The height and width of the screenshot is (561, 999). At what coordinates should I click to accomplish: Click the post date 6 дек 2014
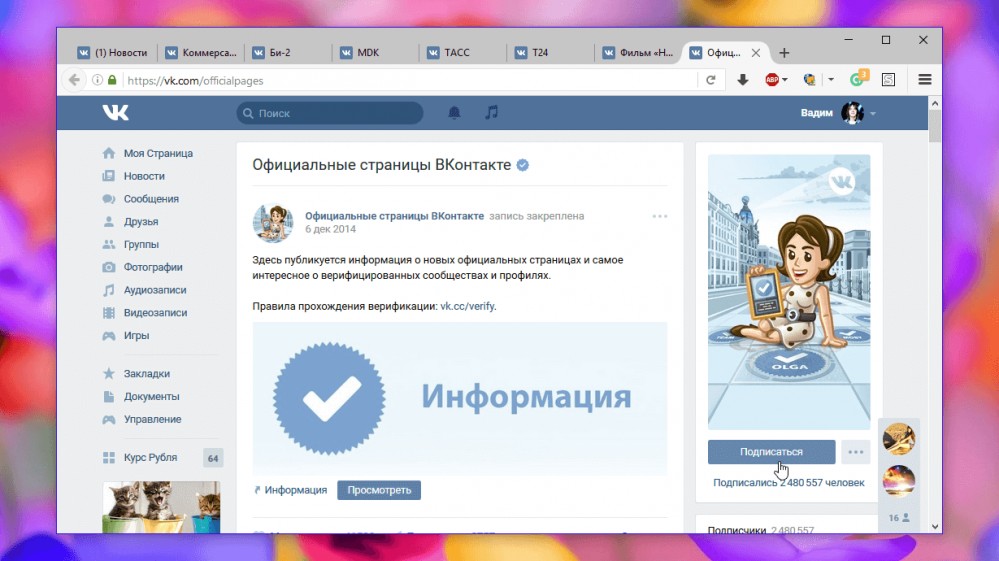(x=330, y=229)
